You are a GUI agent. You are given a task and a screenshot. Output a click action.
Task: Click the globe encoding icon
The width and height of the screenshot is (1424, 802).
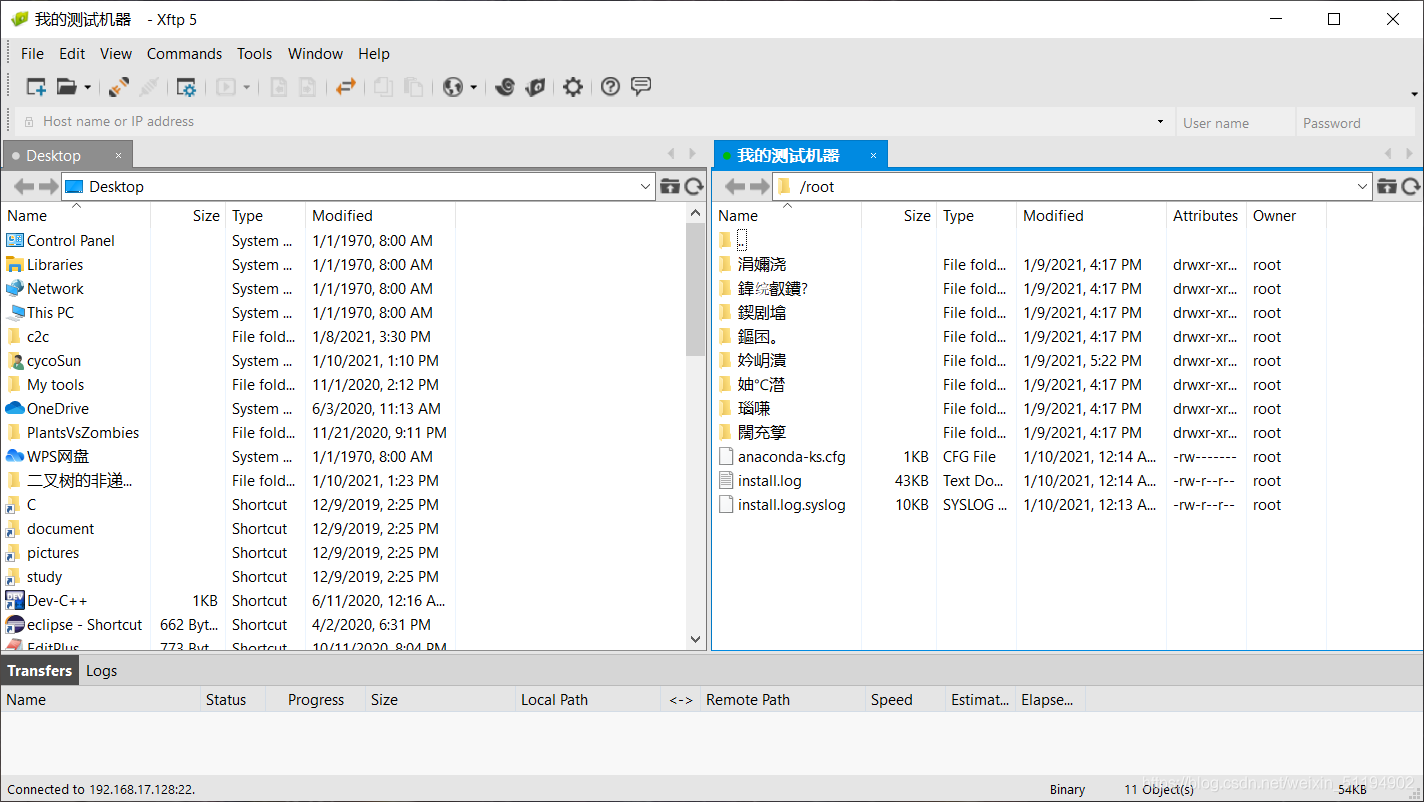[453, 87]
